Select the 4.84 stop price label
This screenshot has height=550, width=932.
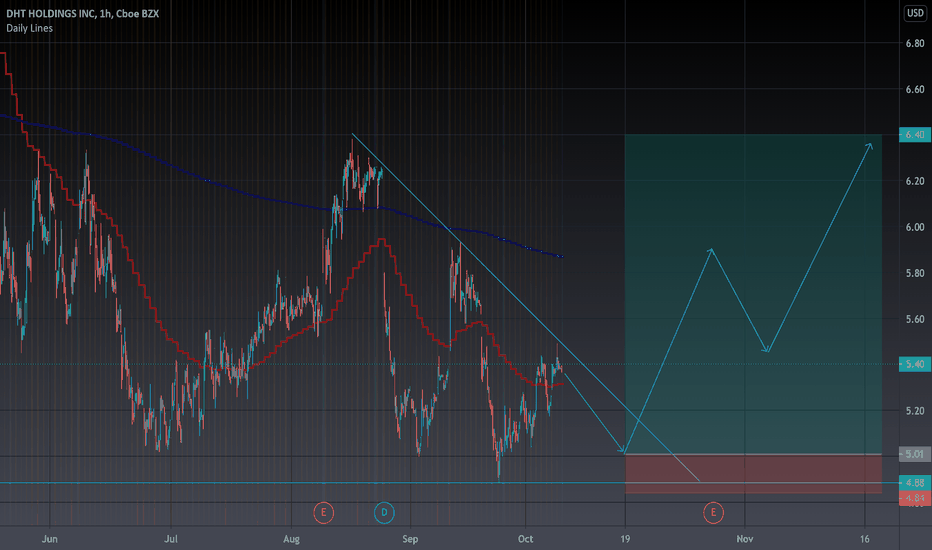click(915, 498)
